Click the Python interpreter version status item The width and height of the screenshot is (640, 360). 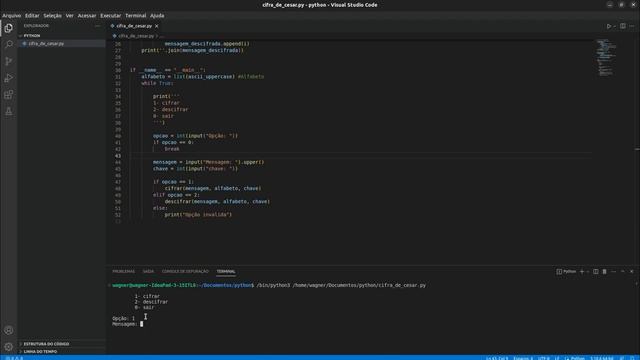(x=602, y=358)
